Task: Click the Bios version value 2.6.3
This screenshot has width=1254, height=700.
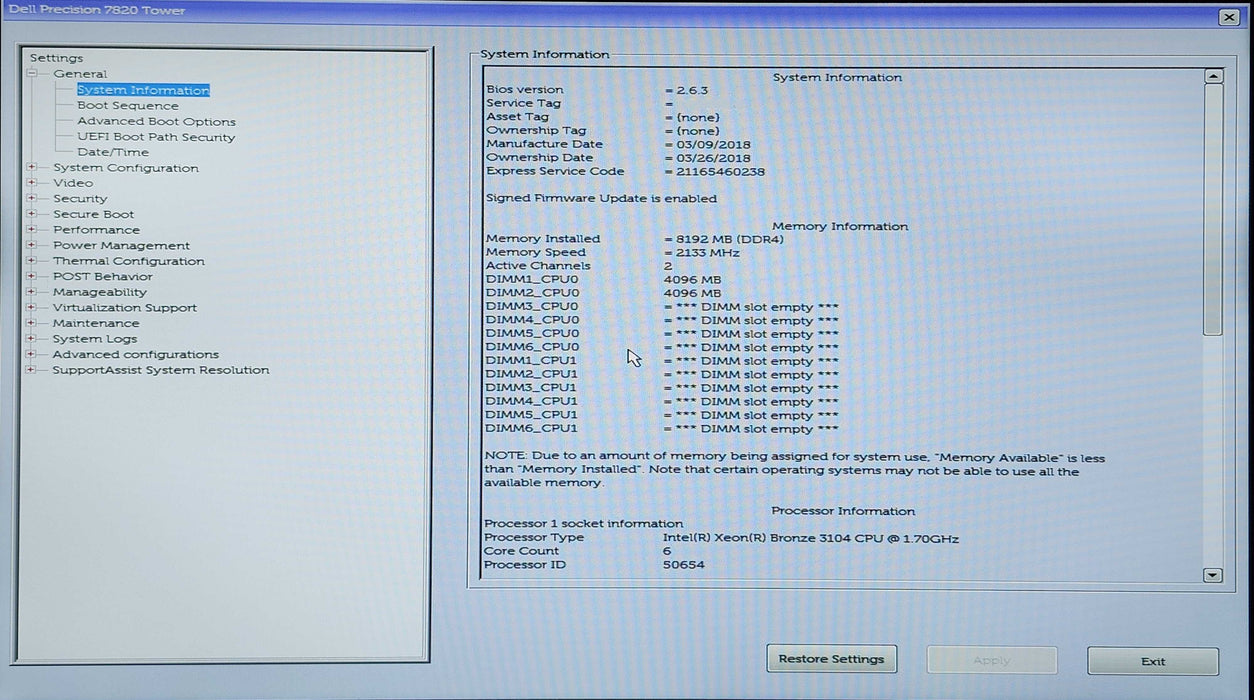Action: (692, 90)
